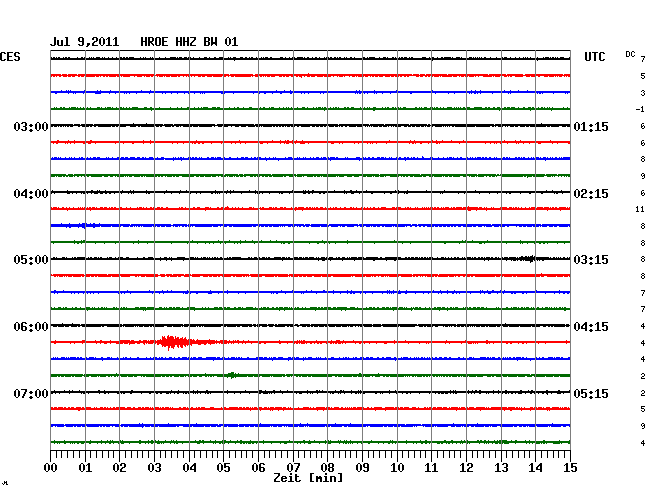650x494 pixels.
Task: Click the DC value '-1'
Action: [x=640, y=109]
